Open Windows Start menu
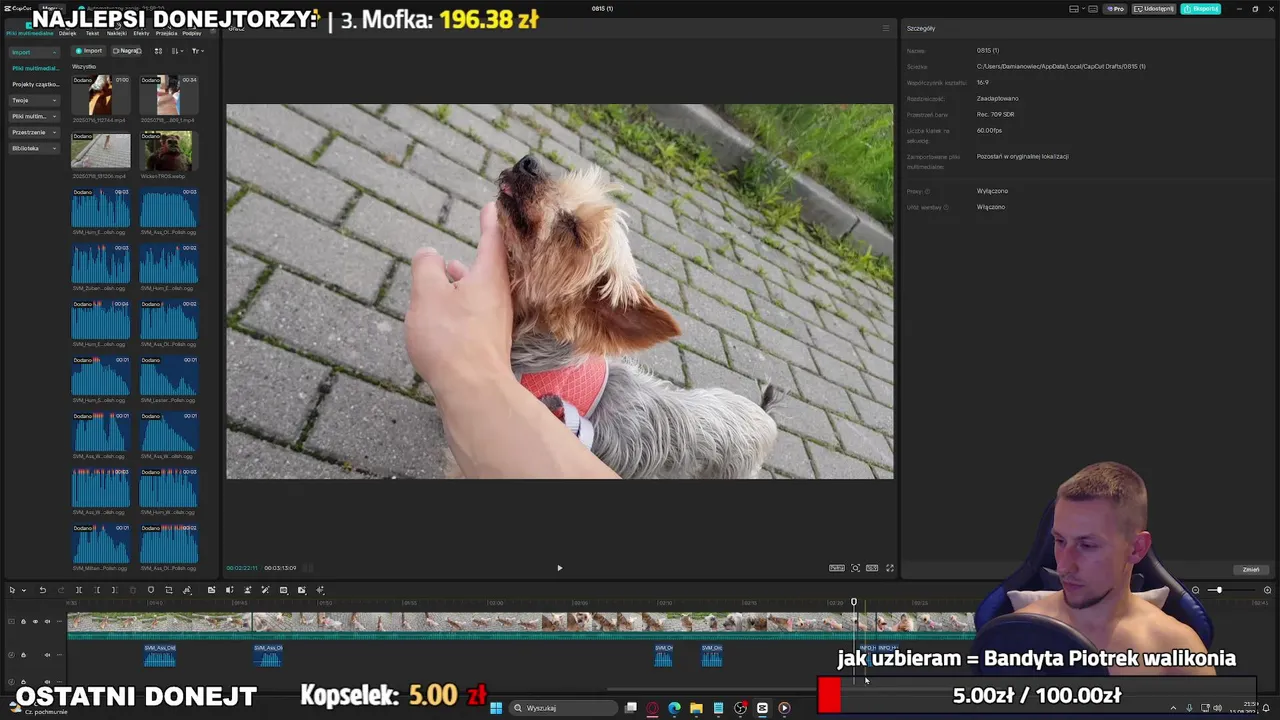The width and height of the screenshot is (1280, 720). [x=496, y=708]
